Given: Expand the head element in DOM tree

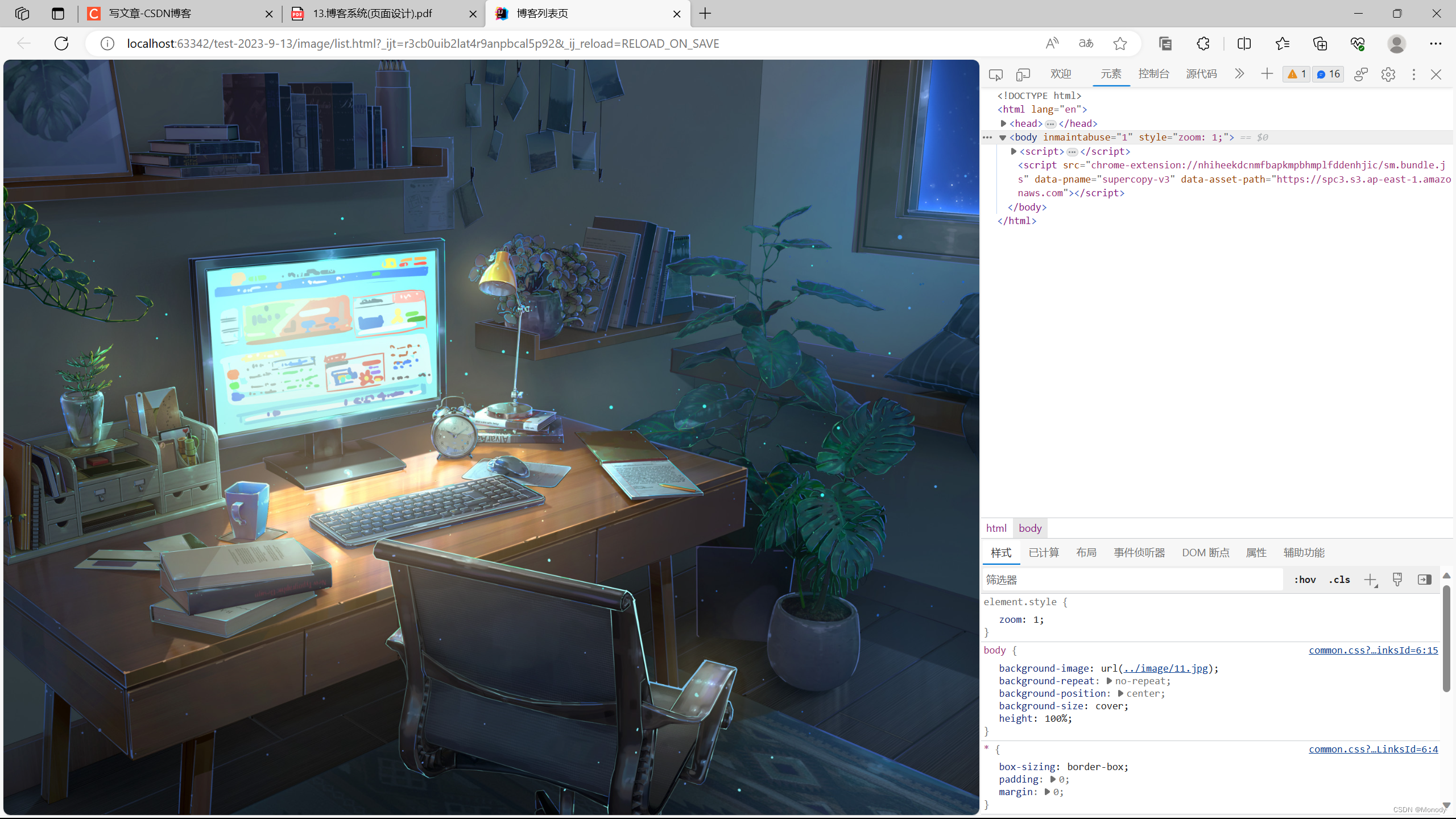Looking at the screenshot, I should 1004,123.
